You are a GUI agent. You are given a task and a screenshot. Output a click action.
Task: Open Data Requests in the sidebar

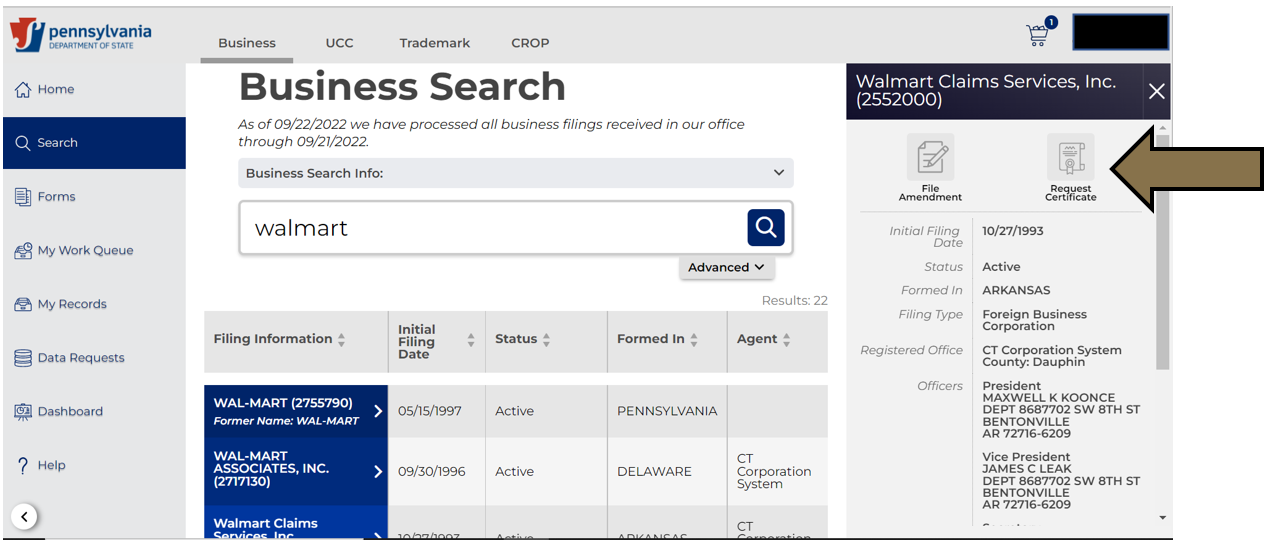tap(93, 358)
